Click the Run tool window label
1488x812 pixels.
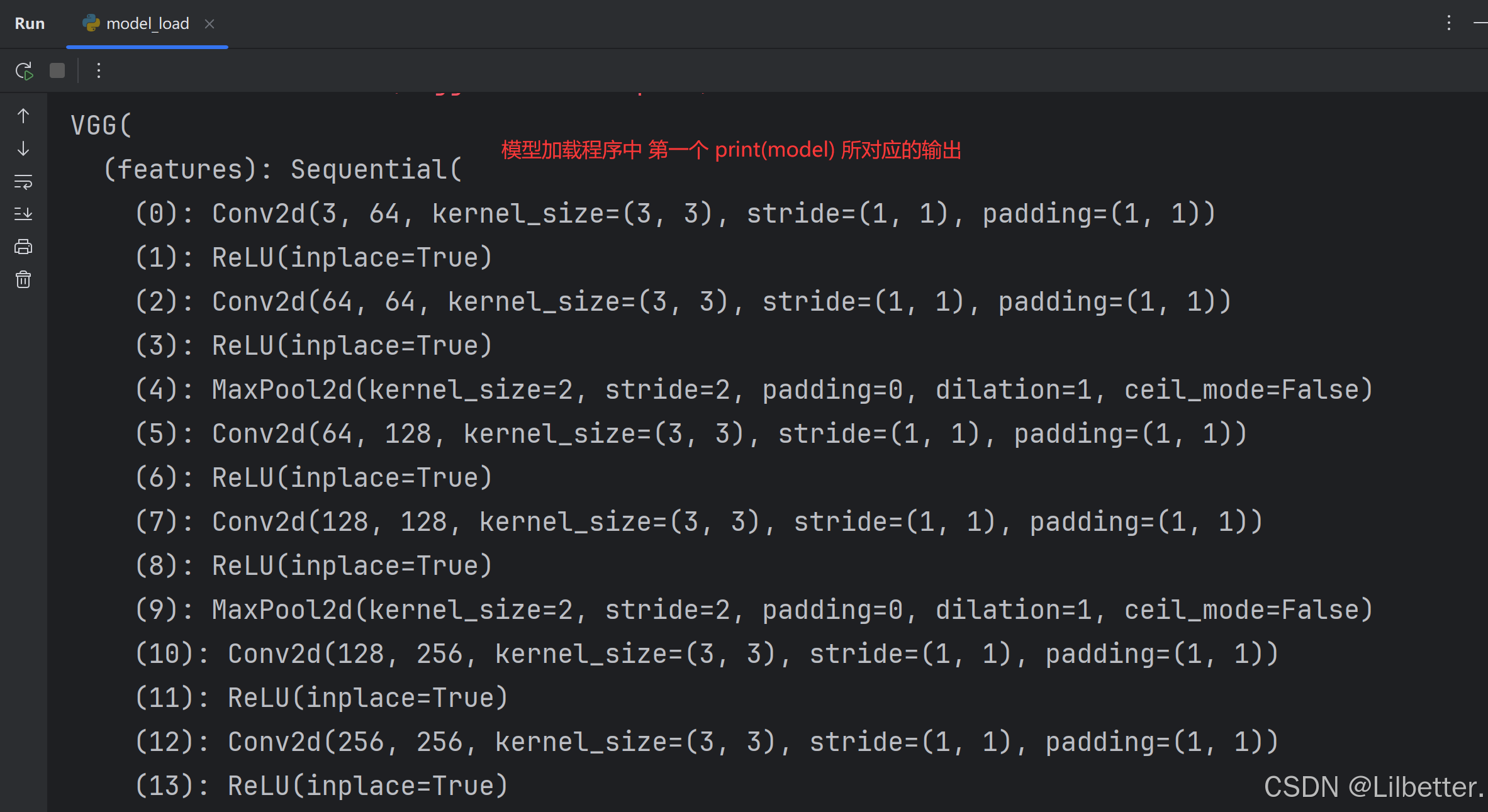30,24
